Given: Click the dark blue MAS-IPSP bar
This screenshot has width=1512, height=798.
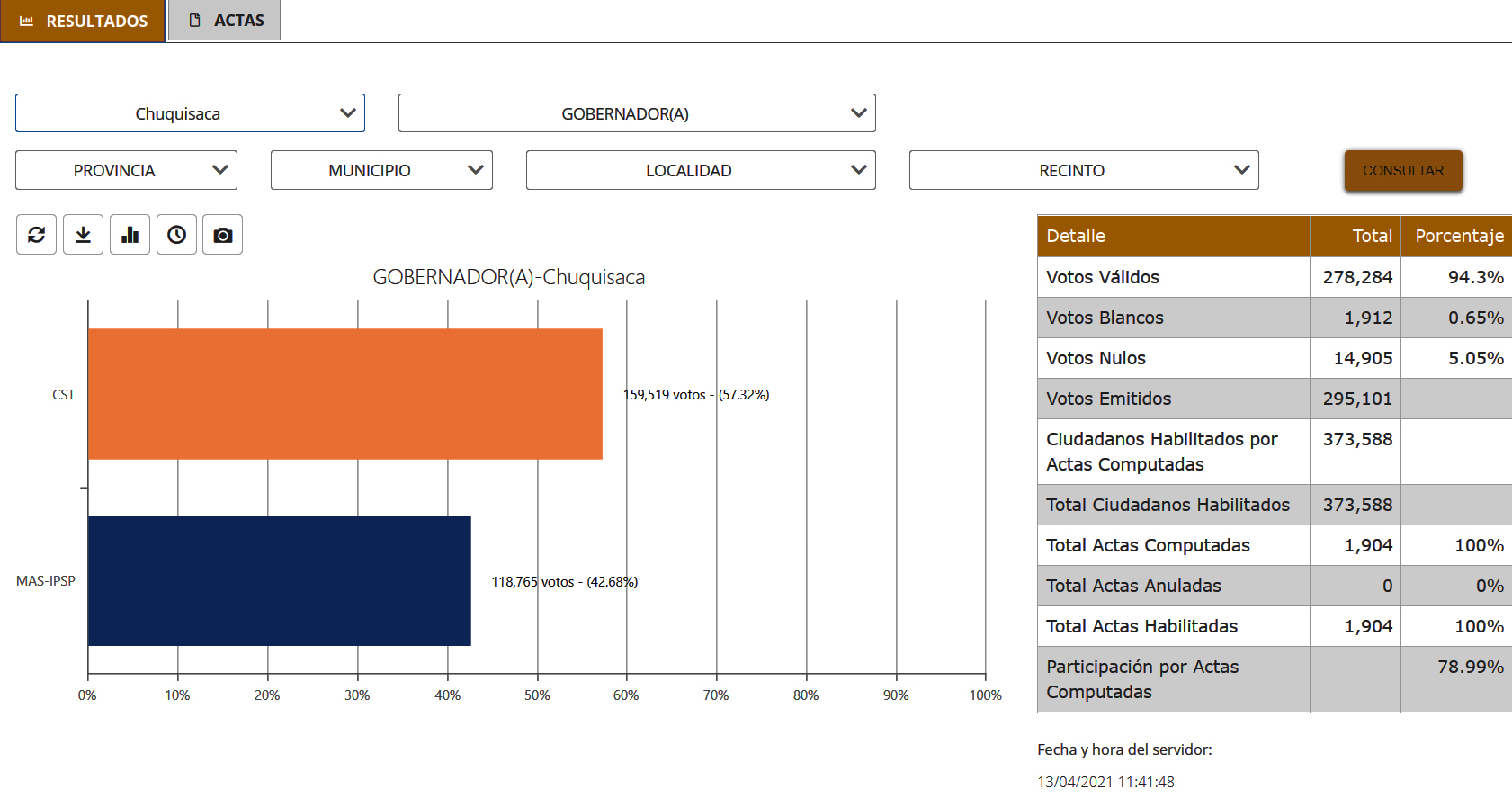Looking at the screenshot, I should 279,580.
